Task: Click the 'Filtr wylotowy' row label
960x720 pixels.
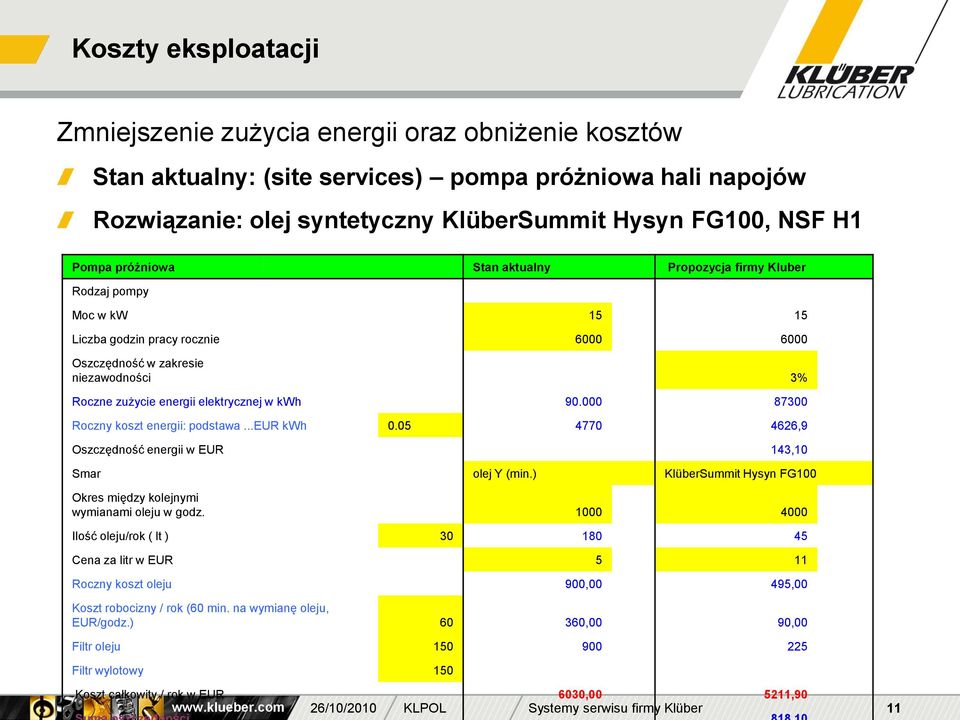Action: point(108,670)
